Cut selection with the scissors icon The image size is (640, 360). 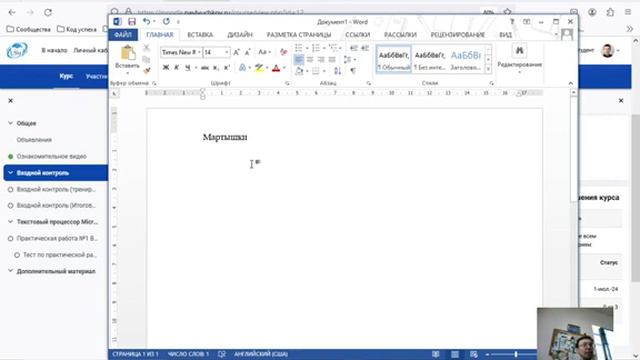click(147, 48)
